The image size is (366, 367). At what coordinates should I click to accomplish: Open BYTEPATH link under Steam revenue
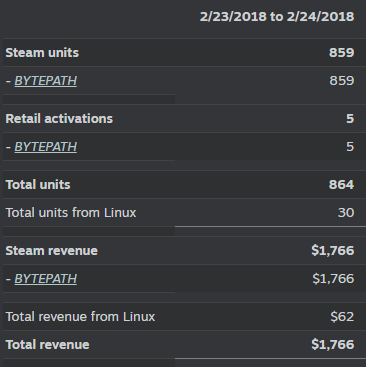coord(46,279)
